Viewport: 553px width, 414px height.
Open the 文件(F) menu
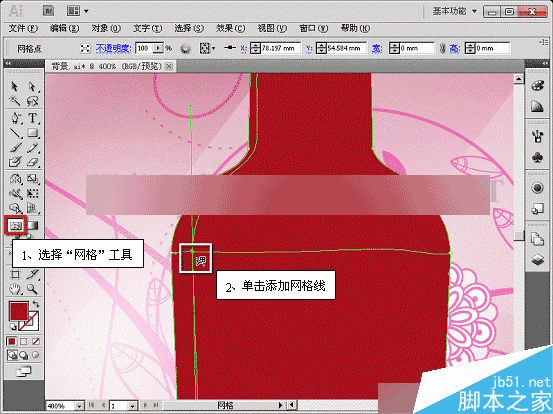23,28
